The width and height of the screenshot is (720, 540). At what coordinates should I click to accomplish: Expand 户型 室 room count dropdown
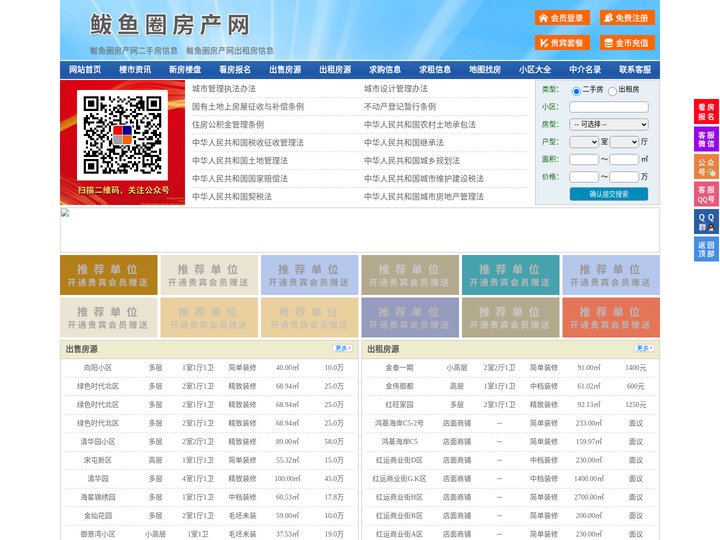click(584, 142)
